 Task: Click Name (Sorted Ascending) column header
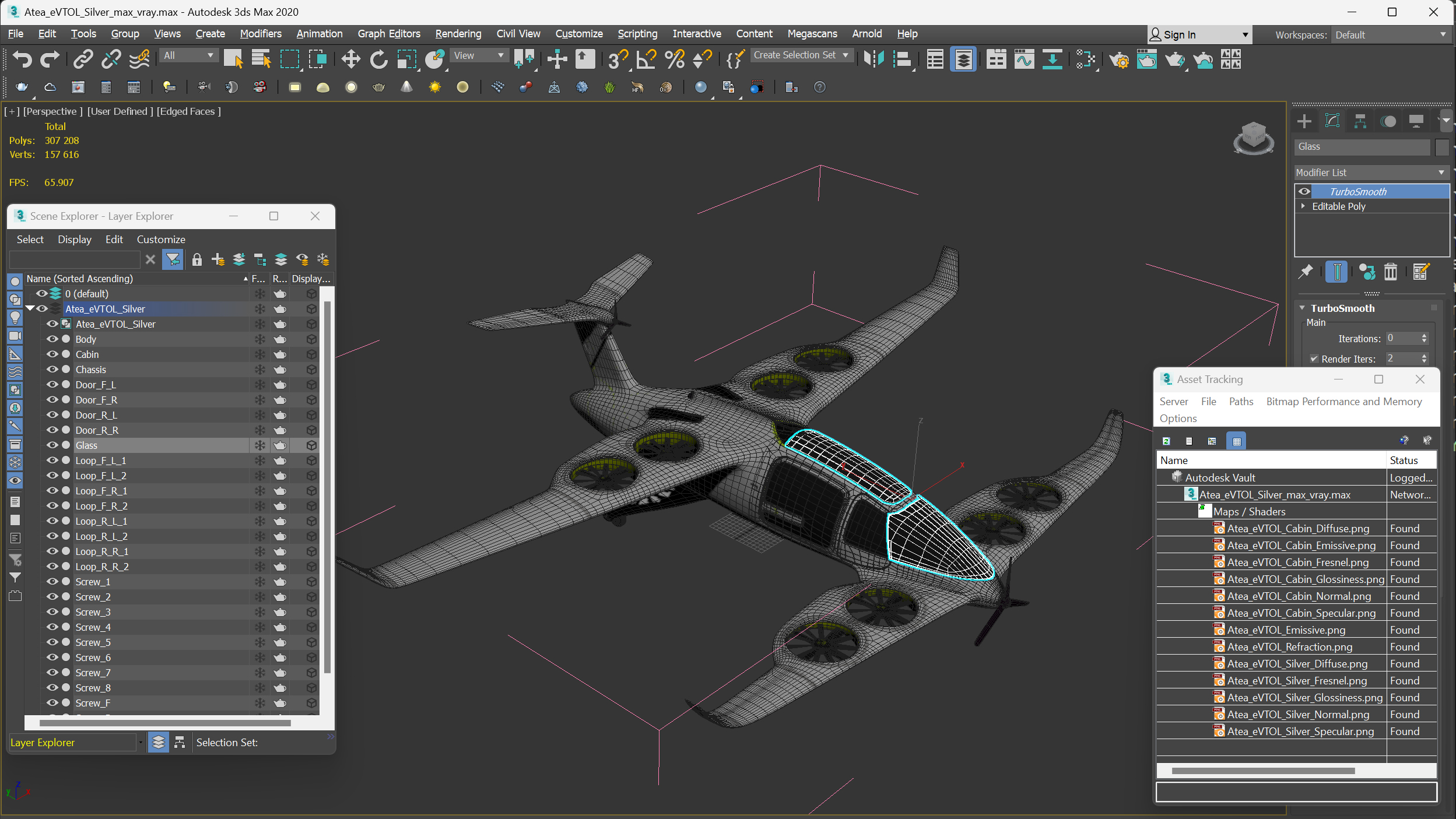(x=138, y=278)
